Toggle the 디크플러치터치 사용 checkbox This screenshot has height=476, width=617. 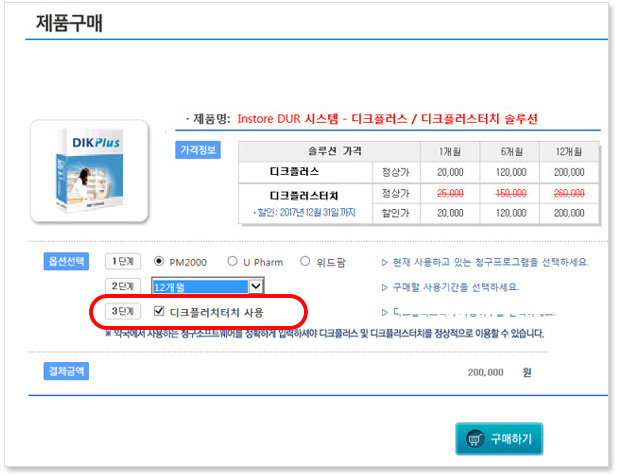(159, 311)
